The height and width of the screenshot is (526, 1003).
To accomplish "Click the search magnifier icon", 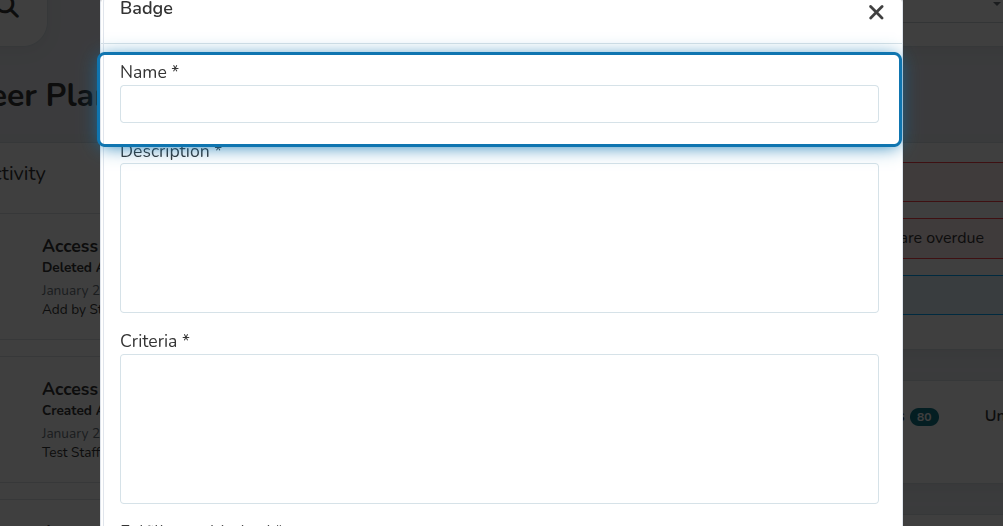I will tap(9, 8).
